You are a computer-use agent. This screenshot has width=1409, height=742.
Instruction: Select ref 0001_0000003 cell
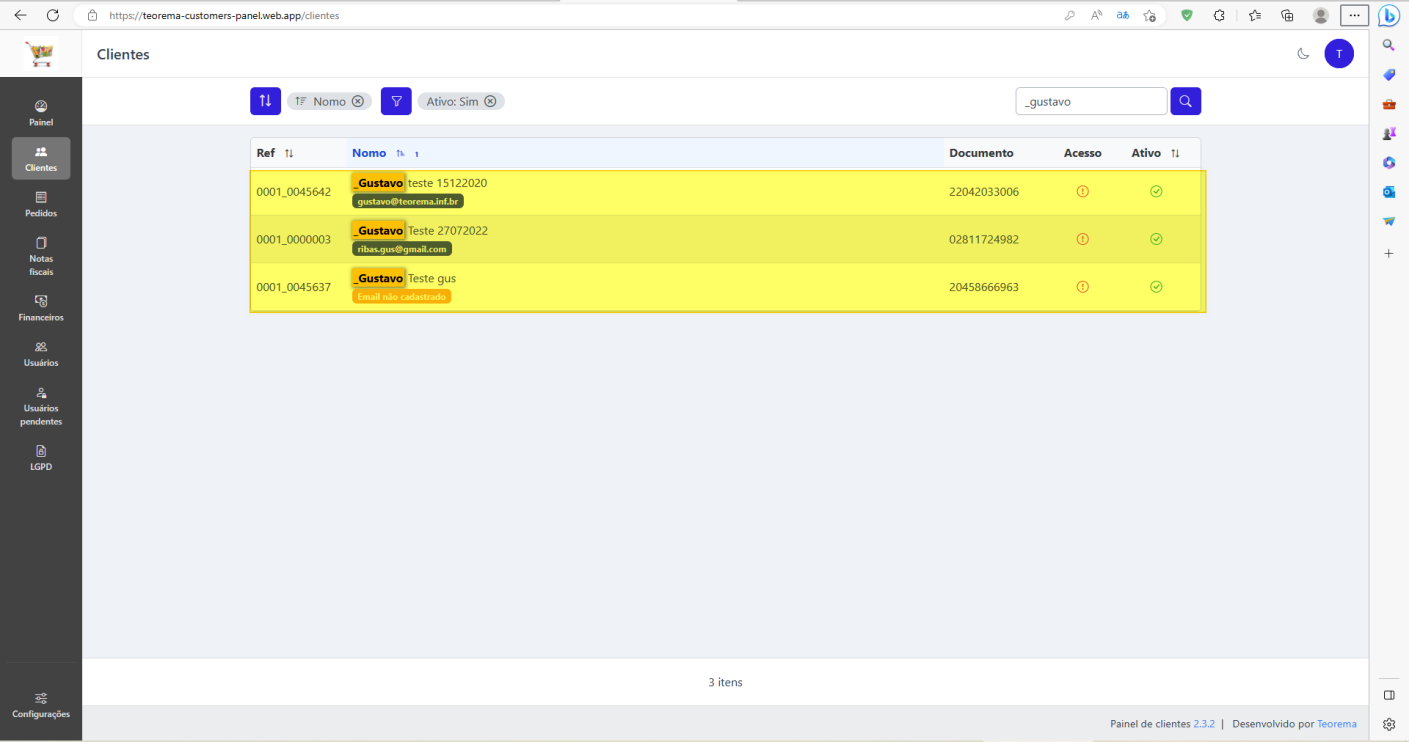(x=293, y=240)
